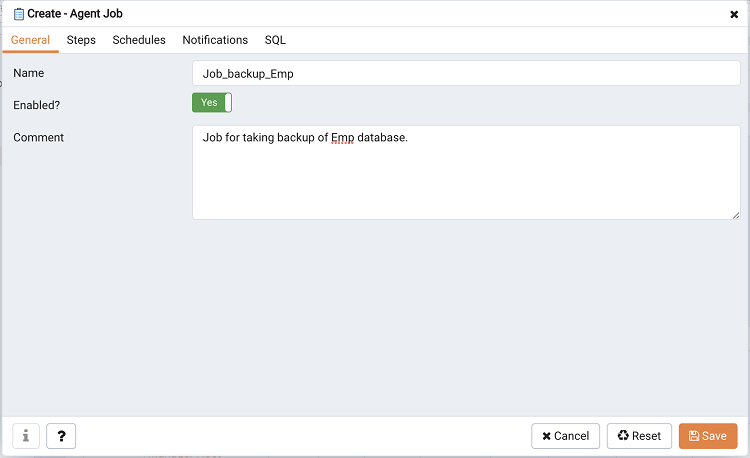Save the agent job

pyautogui.click(x=708, y=436)
